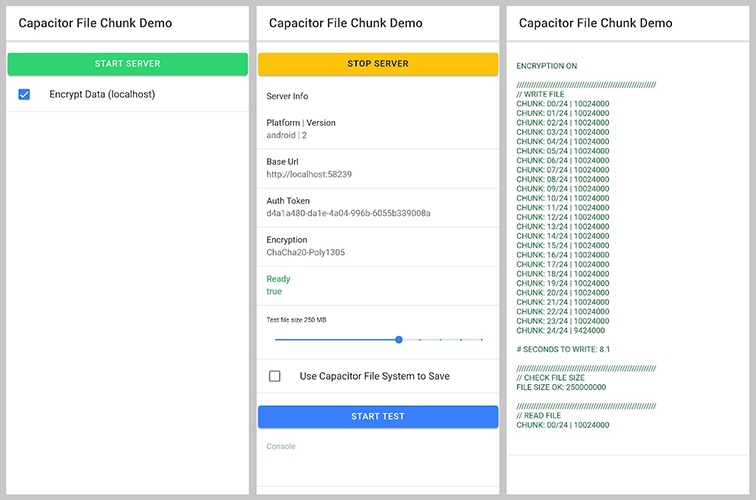The width and height of the screenshot is (756, 500).
Task: Enable Use Capacitor File System to Save
Action: pos(275,376)
